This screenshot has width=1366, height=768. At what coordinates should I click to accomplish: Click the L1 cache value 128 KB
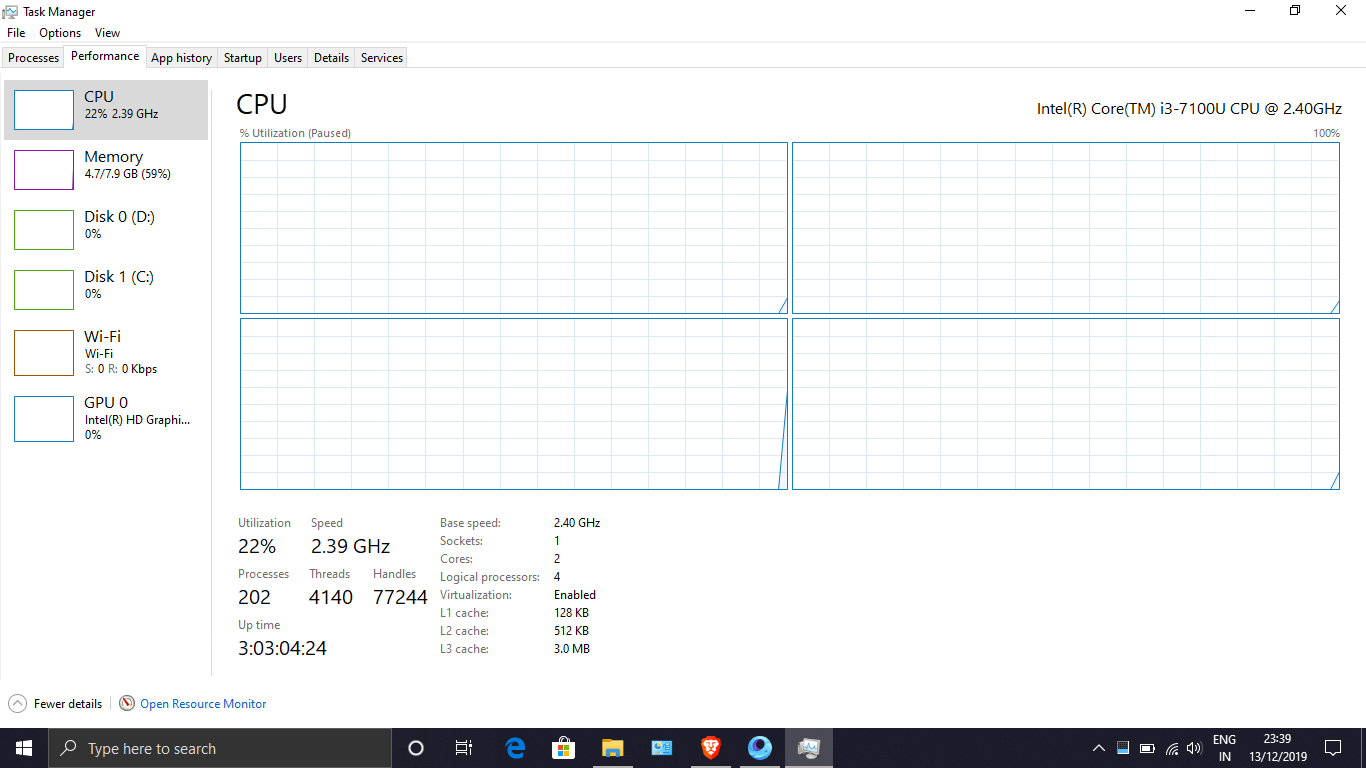(571, 613)
